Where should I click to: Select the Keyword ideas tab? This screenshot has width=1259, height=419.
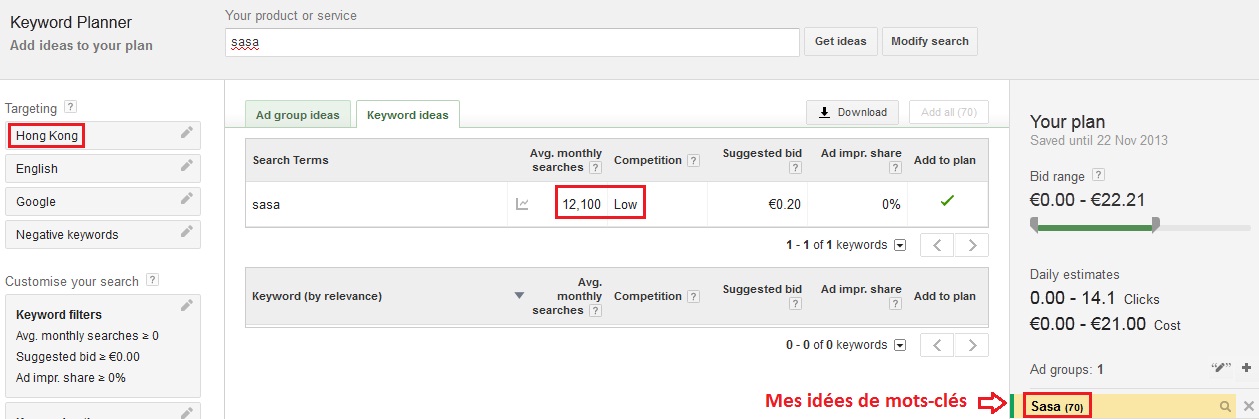point(407,115)
